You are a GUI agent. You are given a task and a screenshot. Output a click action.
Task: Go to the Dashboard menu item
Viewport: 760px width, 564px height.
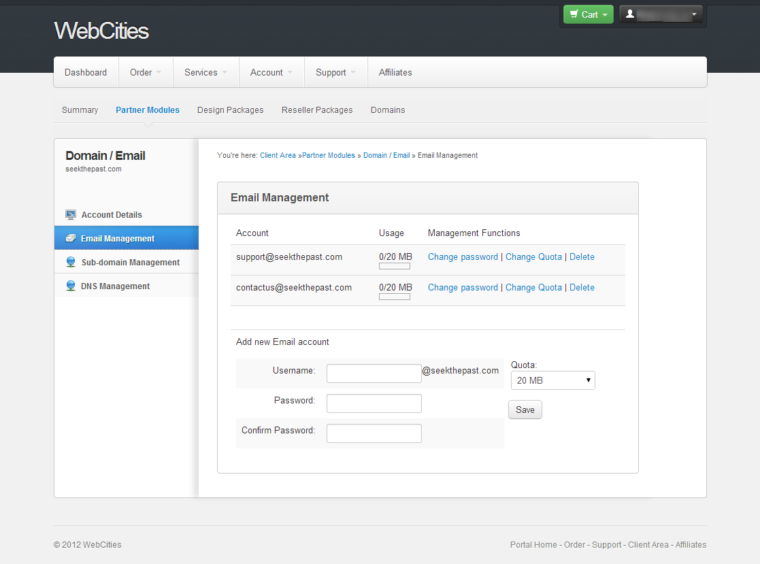pyautogui.click(x=85, y=72)
